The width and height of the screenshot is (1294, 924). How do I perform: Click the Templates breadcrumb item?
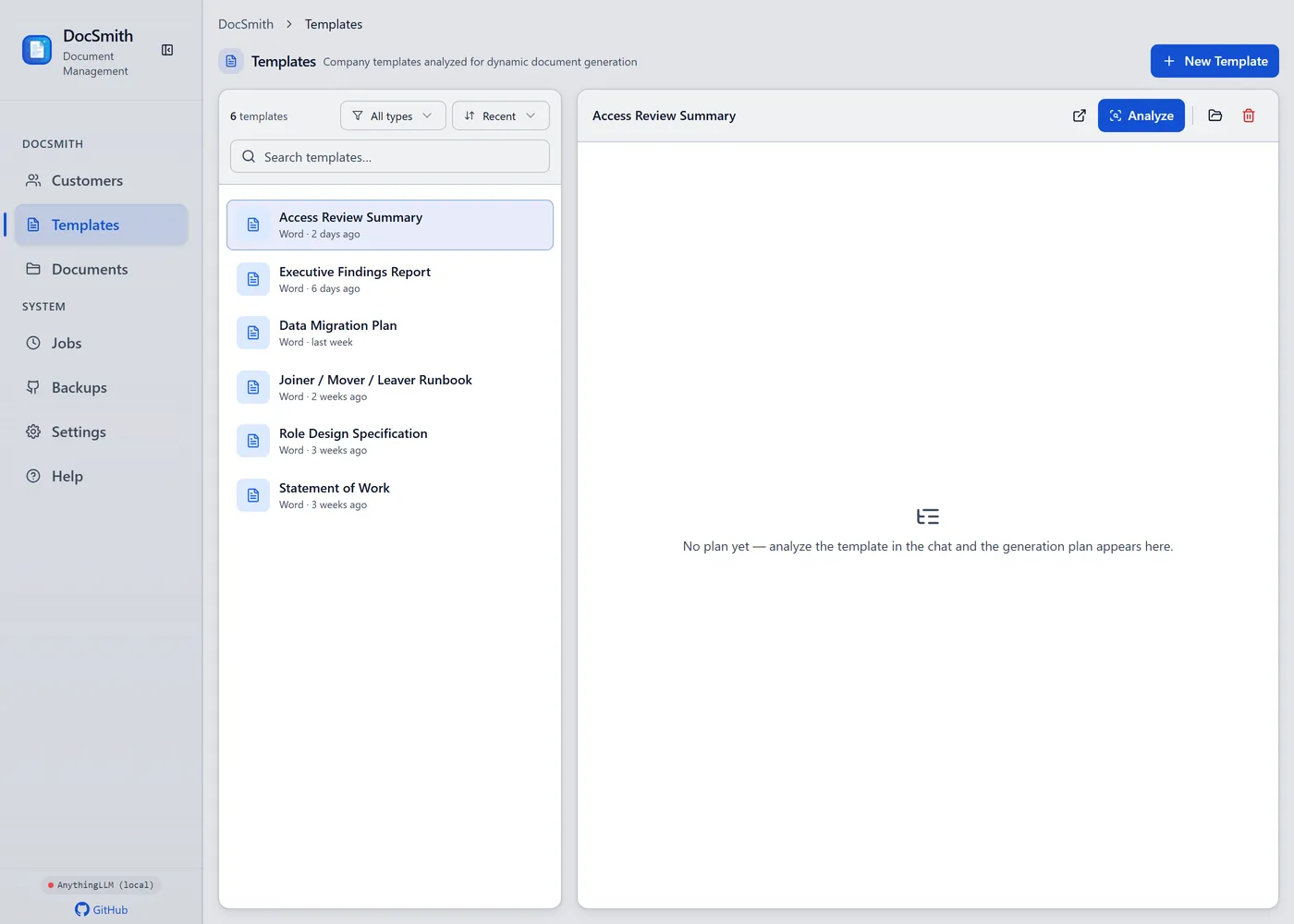point(334,24)
